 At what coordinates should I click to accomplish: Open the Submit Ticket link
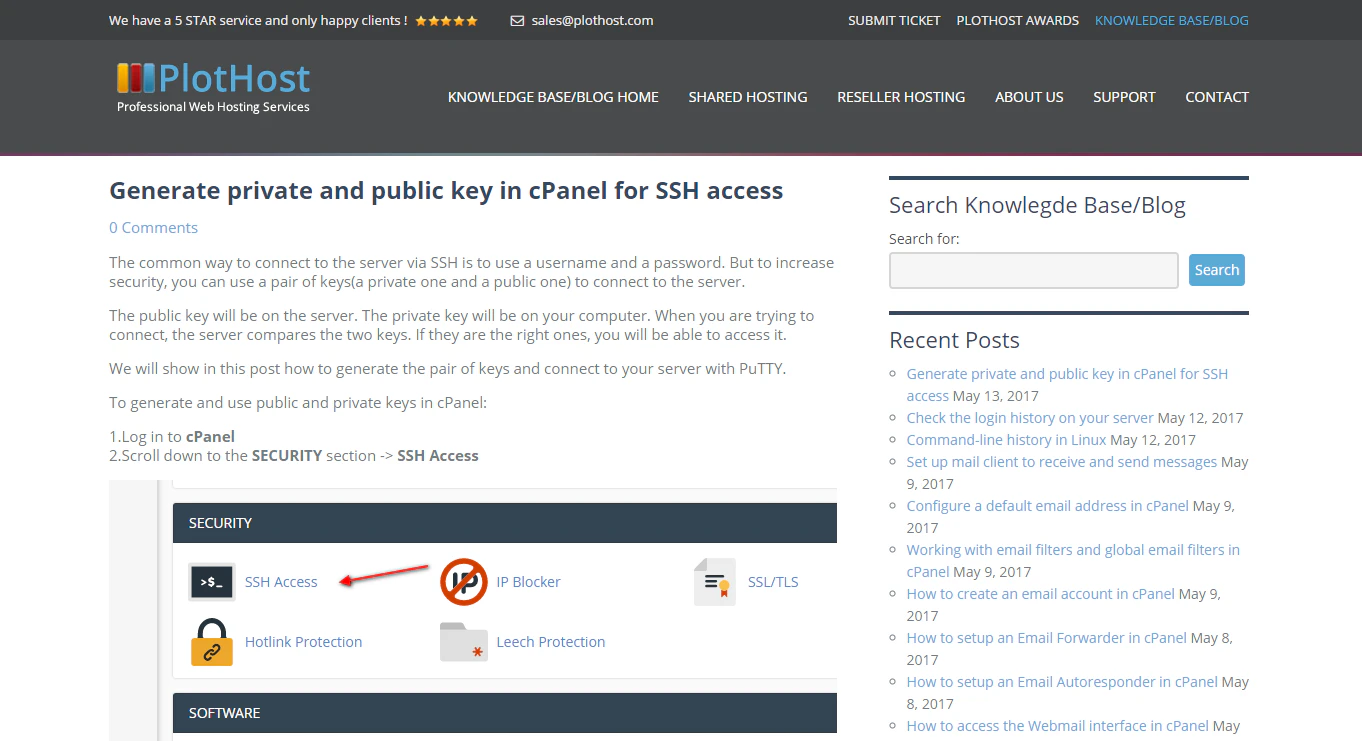click(x=894, y=20)
